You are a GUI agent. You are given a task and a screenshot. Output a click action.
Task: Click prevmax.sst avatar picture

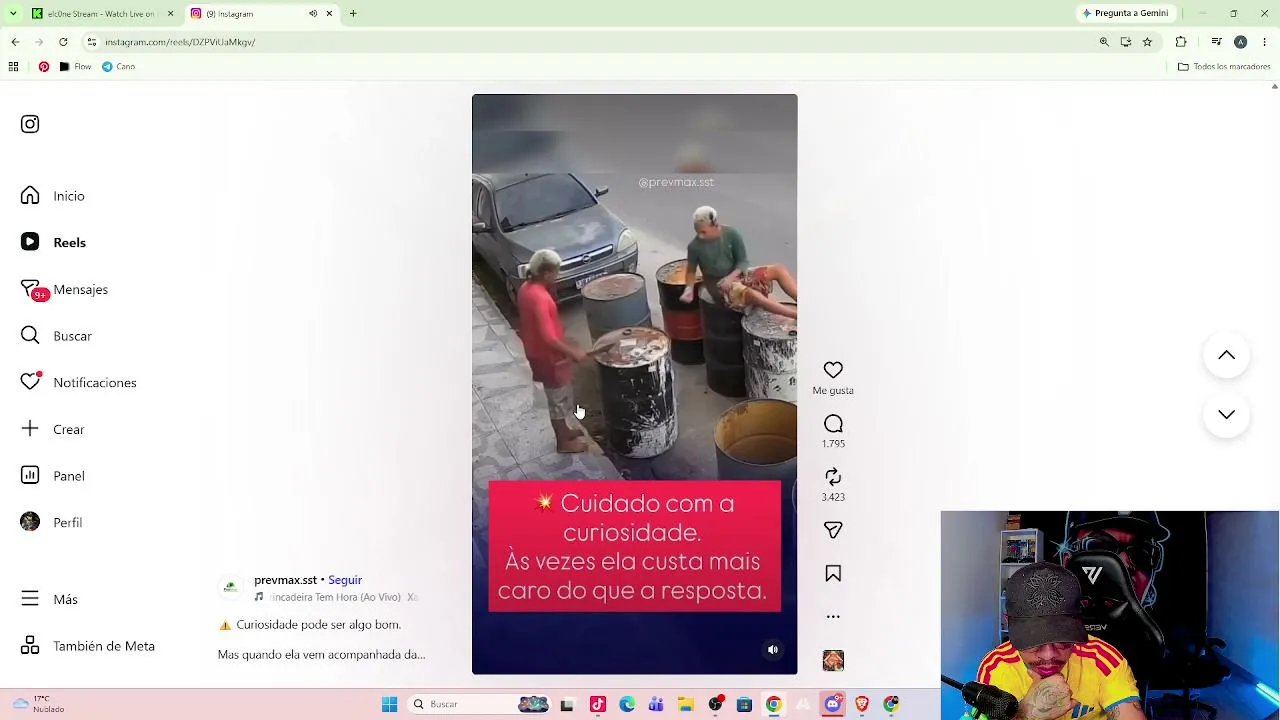(x=231, y=588)
